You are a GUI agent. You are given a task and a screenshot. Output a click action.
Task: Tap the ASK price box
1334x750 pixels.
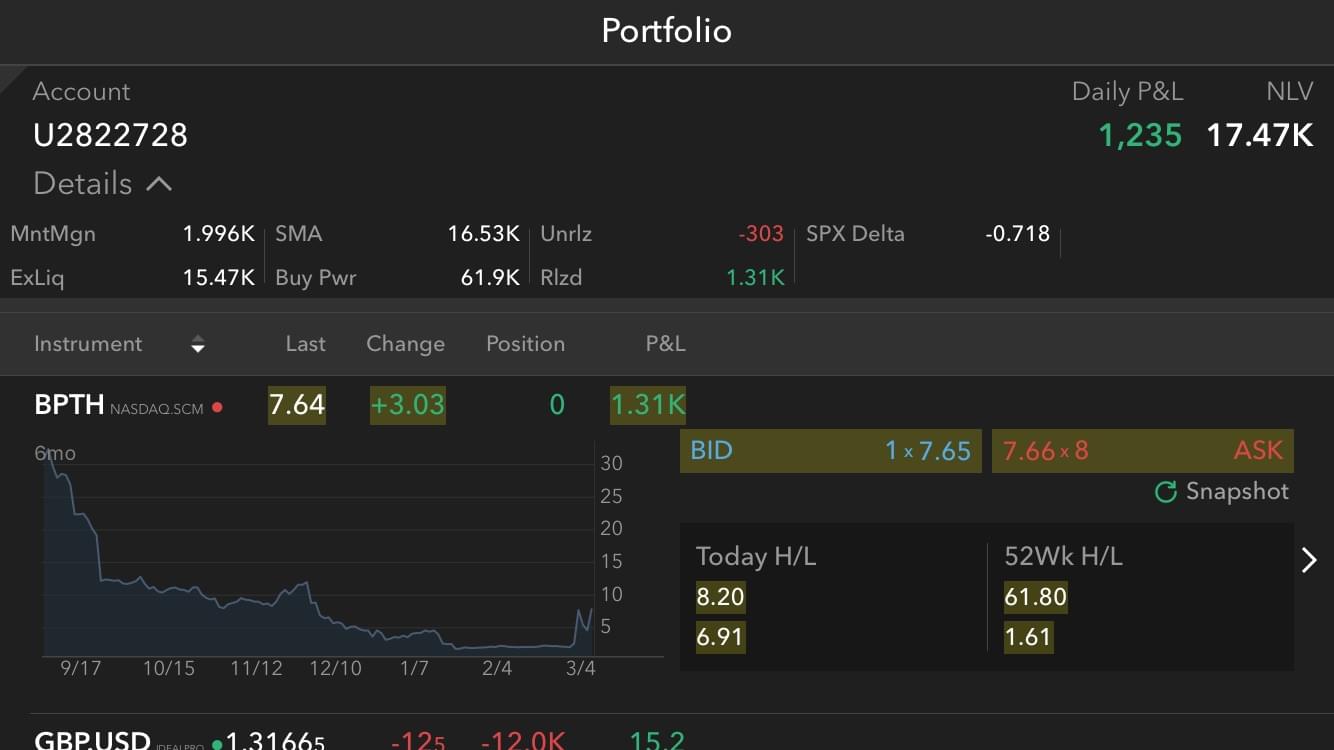tap(1142, 451)
